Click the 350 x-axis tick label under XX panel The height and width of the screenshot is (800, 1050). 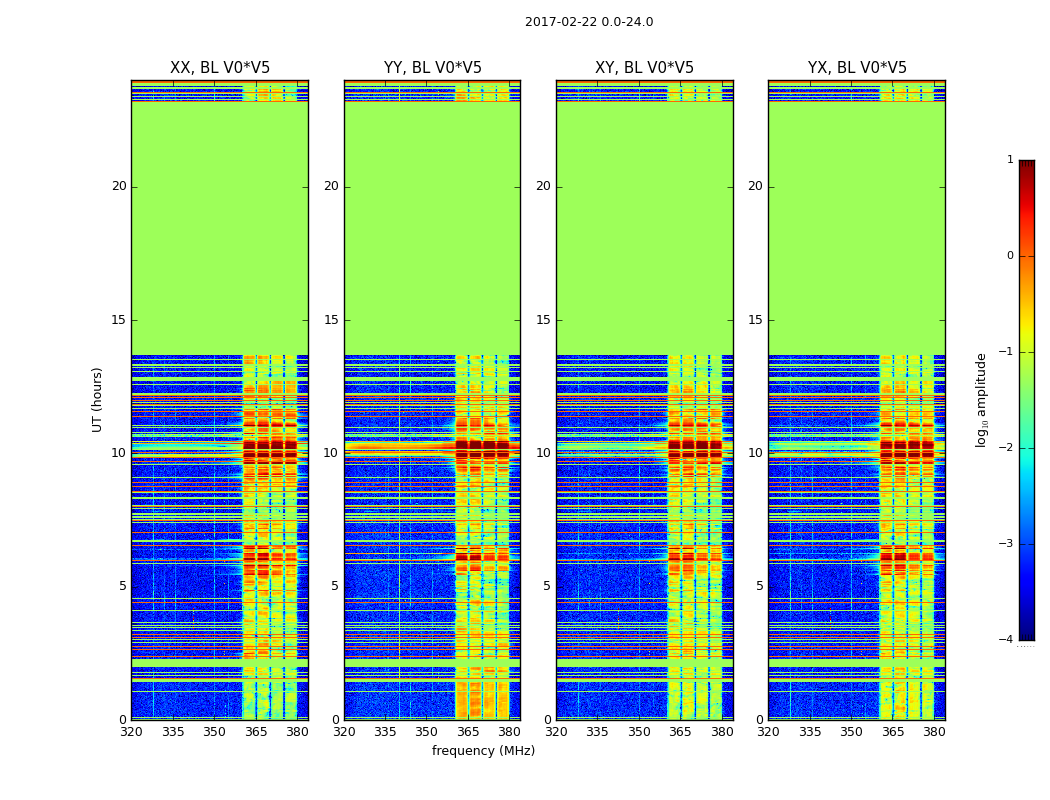click(x=214, y=732)
